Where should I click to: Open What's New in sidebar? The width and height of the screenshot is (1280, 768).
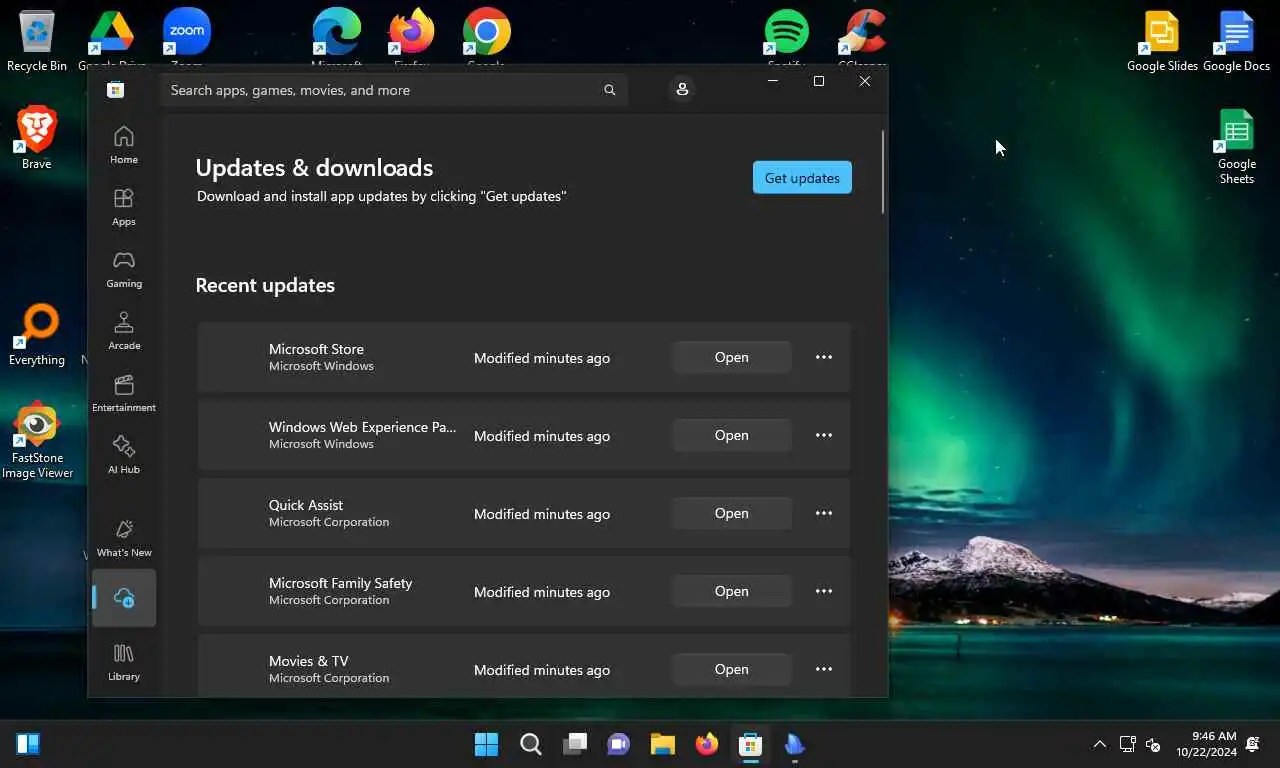pos(124,538)
